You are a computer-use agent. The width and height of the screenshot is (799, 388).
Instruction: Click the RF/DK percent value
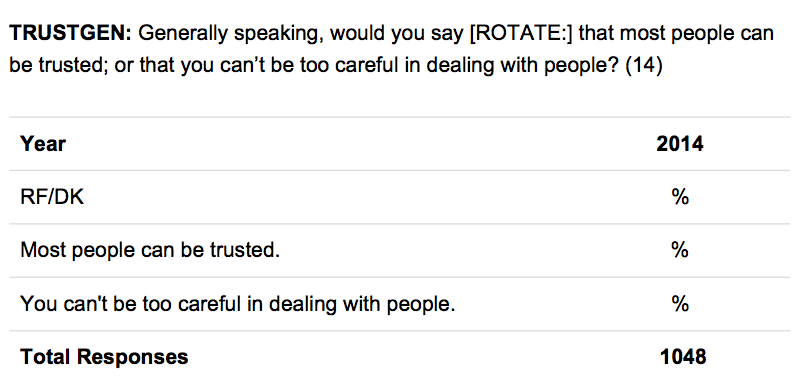(680, 197)
